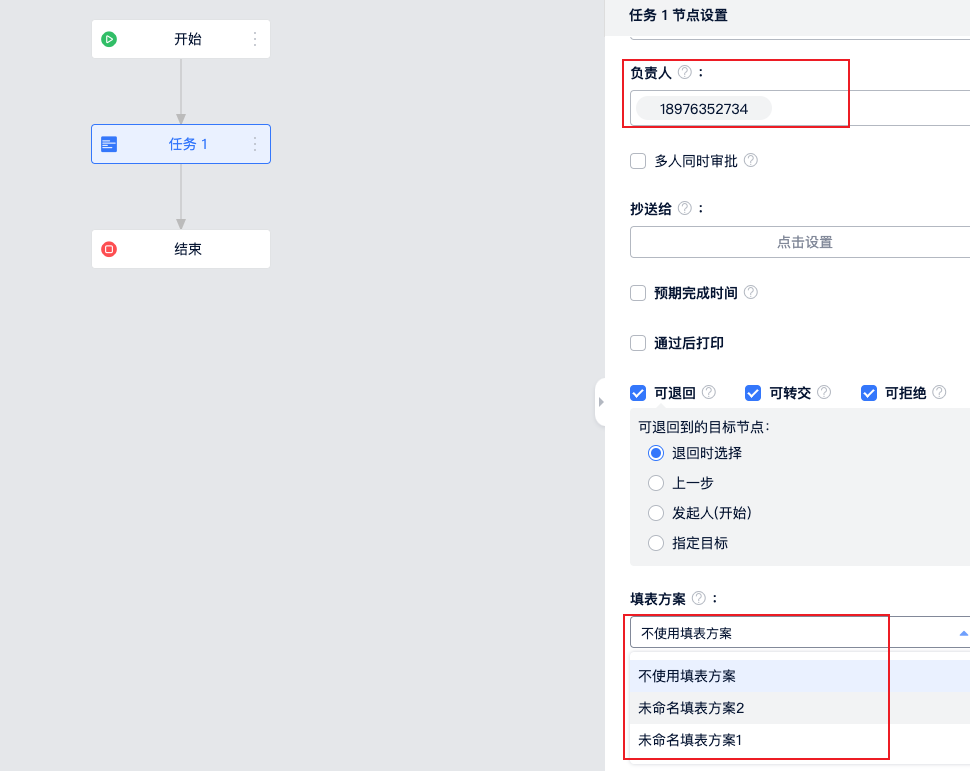Screen dimensions: 970x771
Task: Collapse the side panel with arrow handle
Action: [x=600, y=402]
